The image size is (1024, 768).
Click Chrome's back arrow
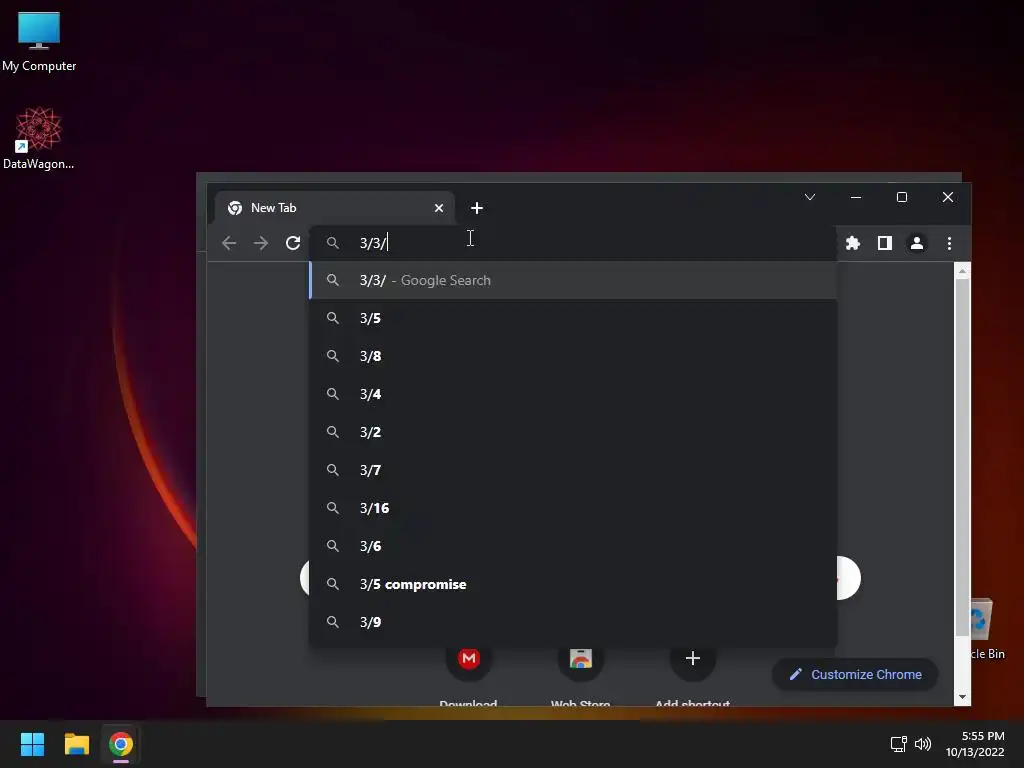[x=229, y=244]
